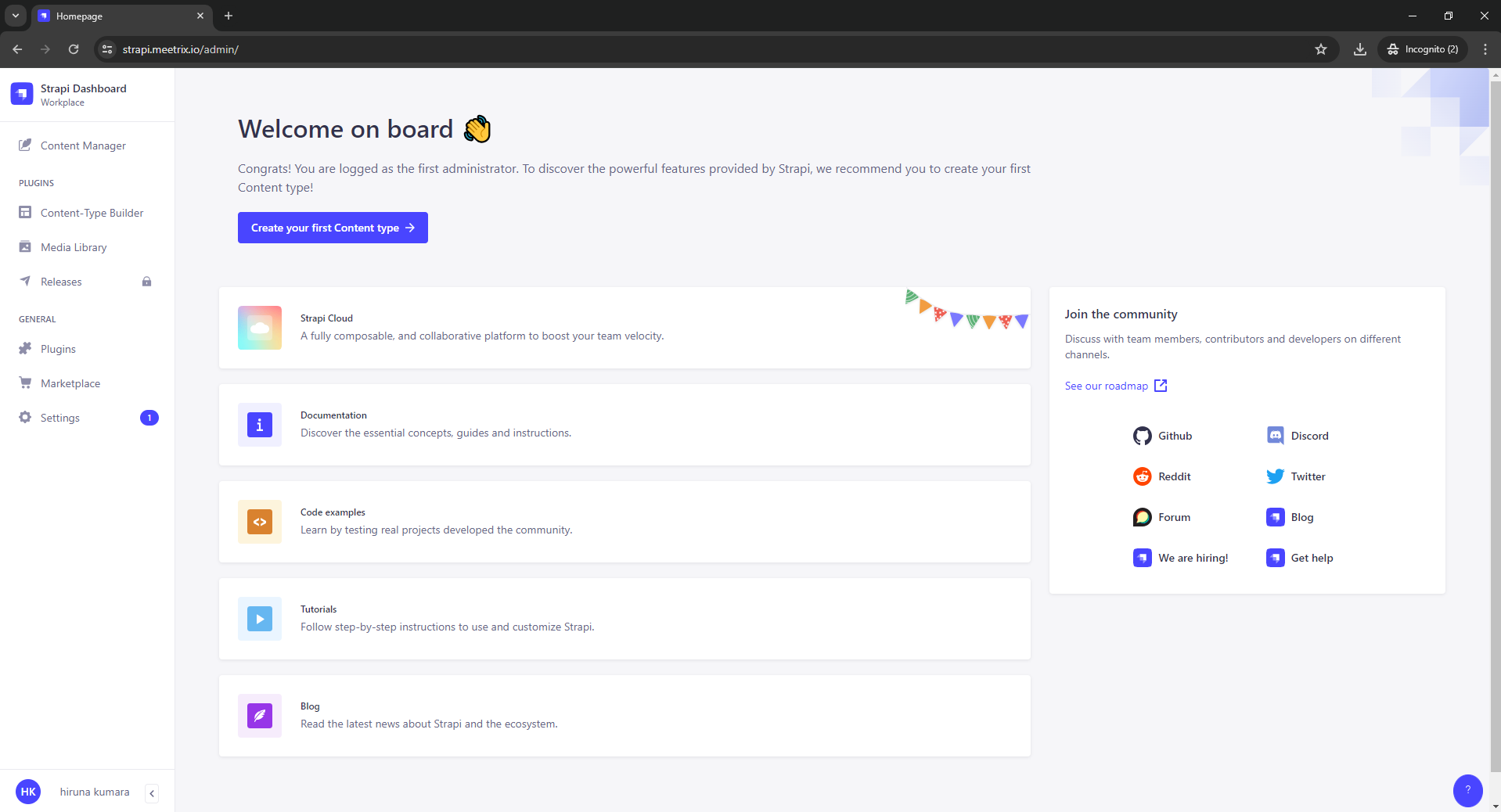Bookmark this page with the star icon
This screenshot has width=1501, height=812.
click(x=1321, y=49)
